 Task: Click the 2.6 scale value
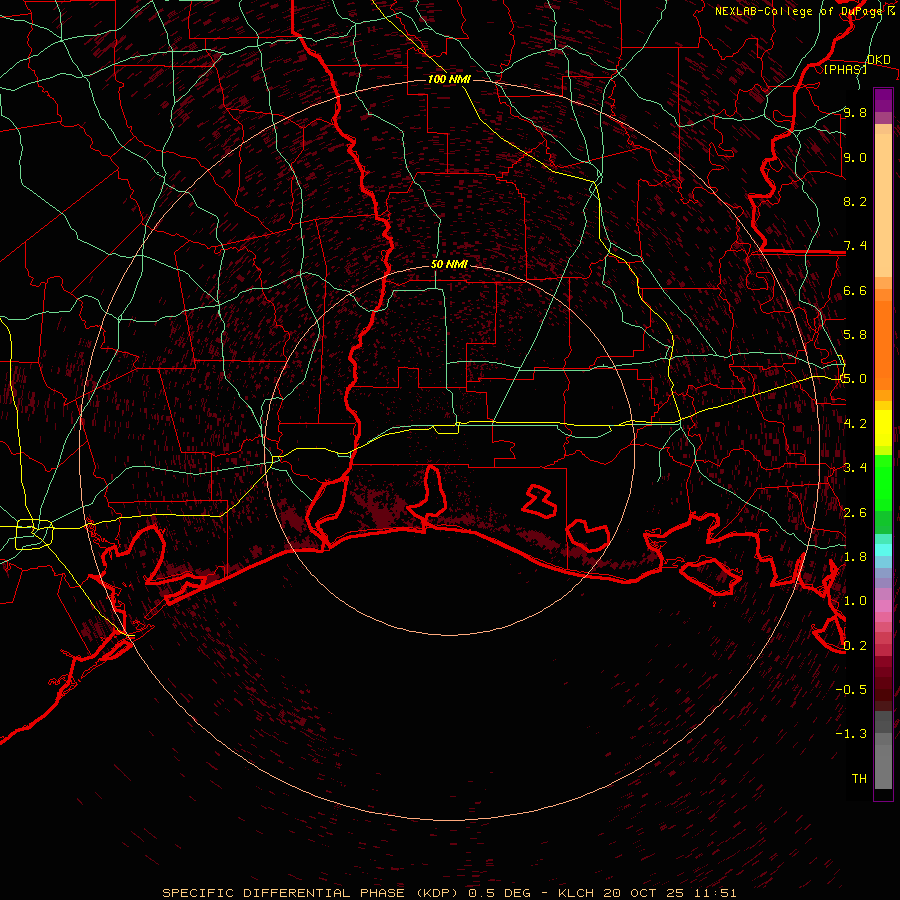(x=855, y=513)
